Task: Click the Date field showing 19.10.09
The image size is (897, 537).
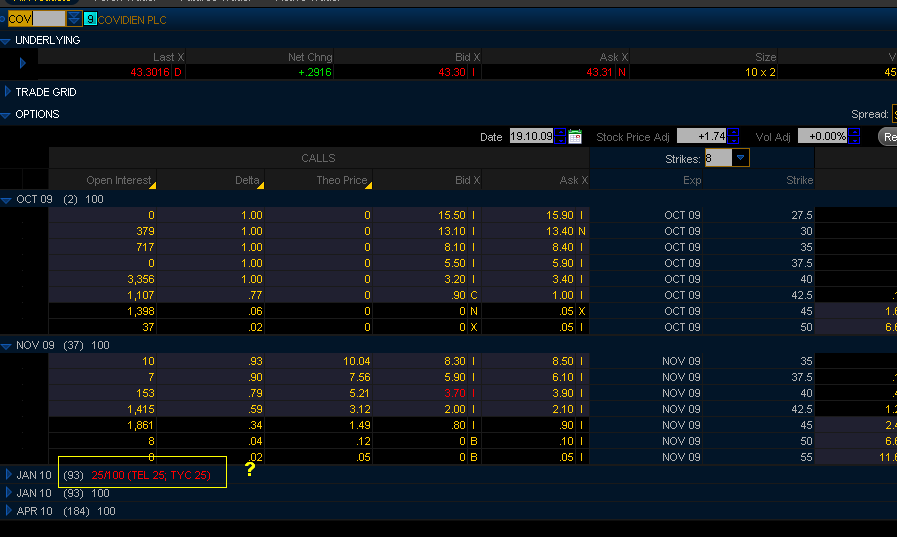Action: [x=531, y=136]
